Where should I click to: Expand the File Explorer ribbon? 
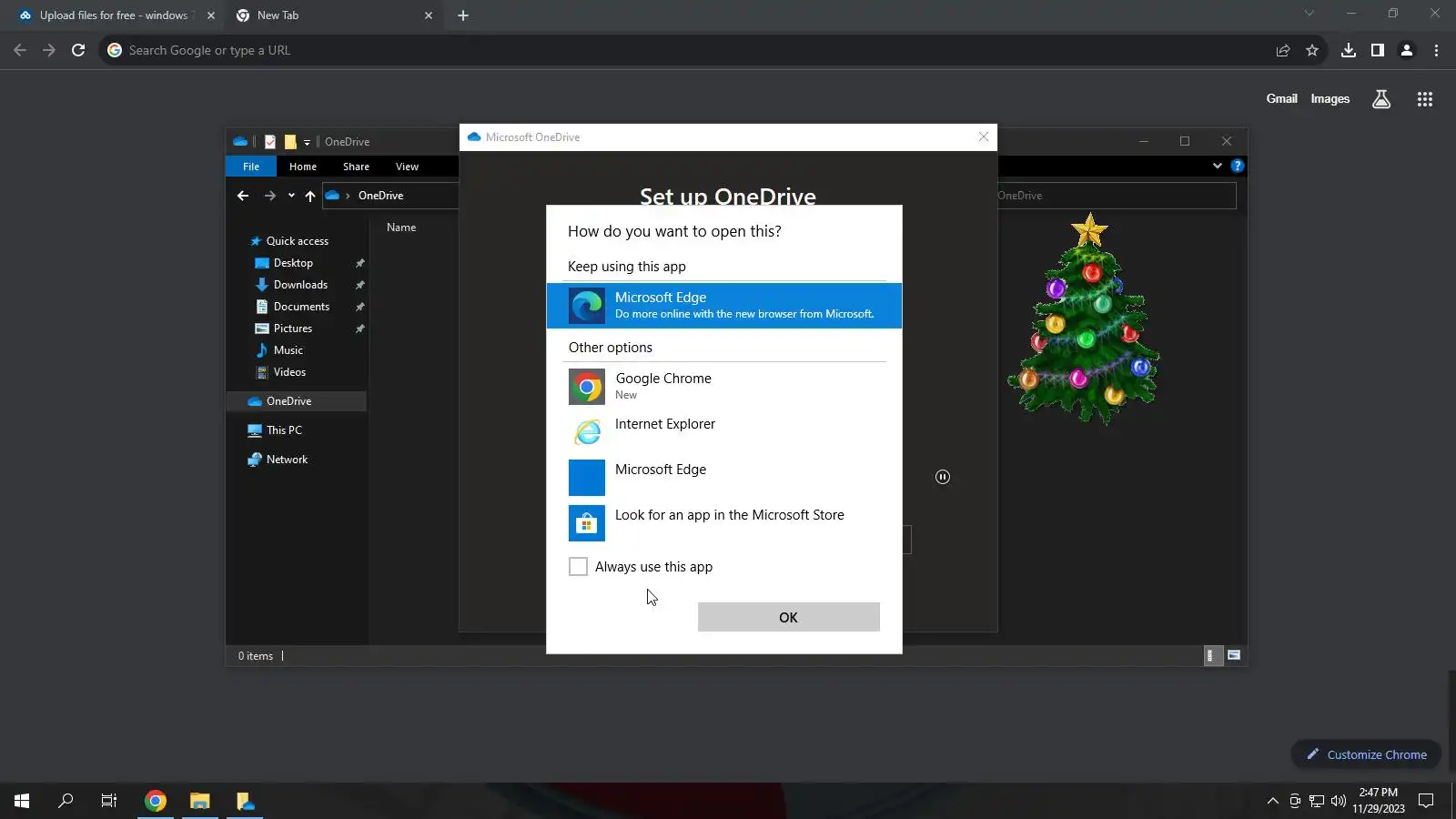pos(1218,166)
